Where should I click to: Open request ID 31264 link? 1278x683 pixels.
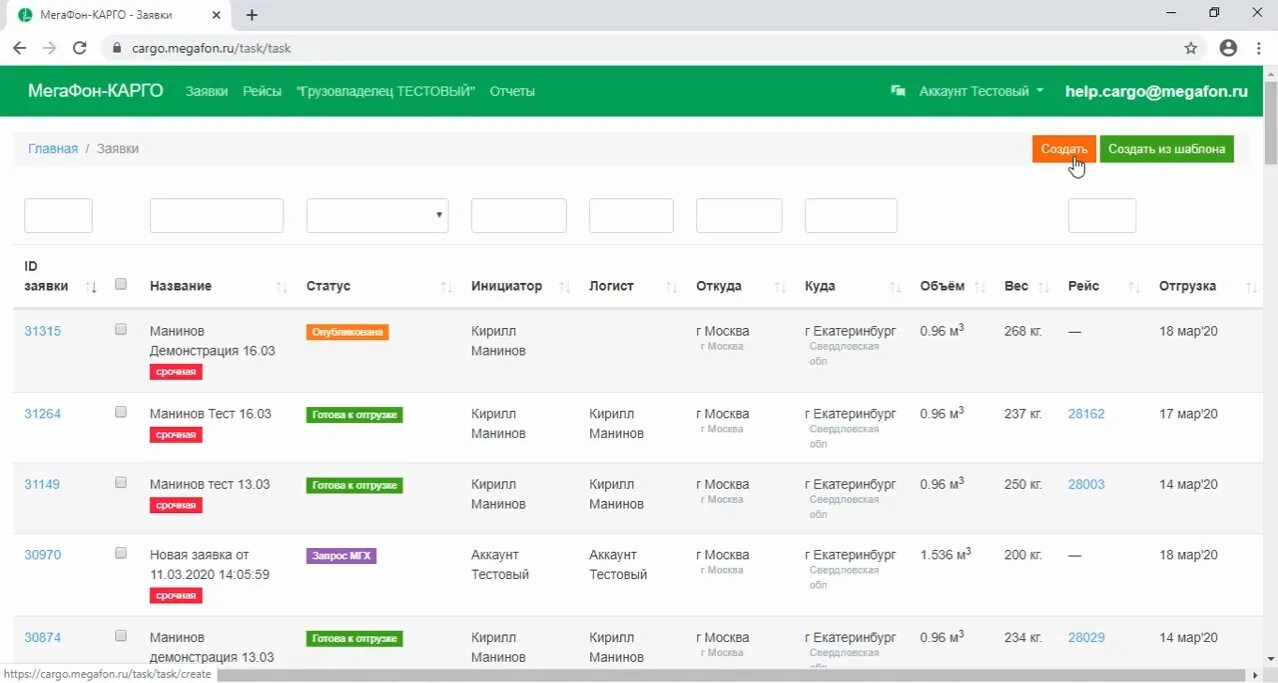pos(42,414)
